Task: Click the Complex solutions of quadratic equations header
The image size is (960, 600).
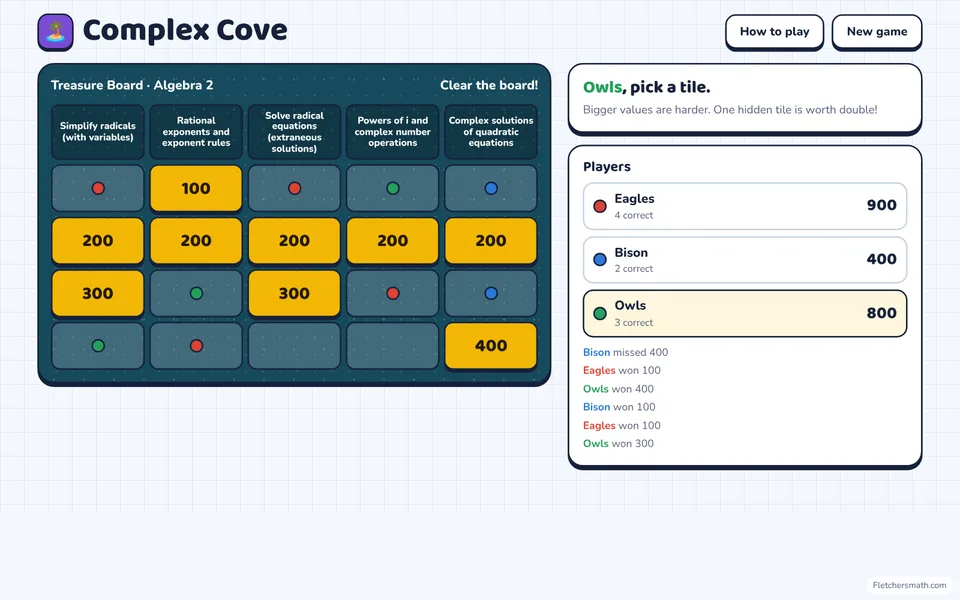Action: pos(491,132)
